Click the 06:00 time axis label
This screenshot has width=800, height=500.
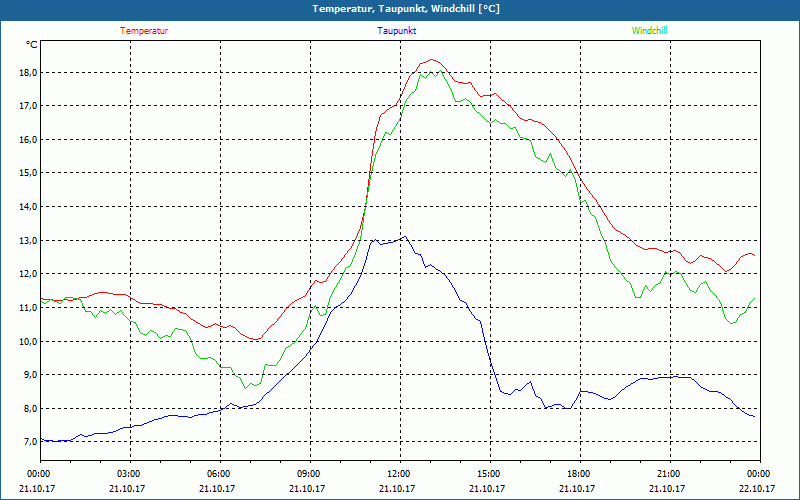point(220,474)
